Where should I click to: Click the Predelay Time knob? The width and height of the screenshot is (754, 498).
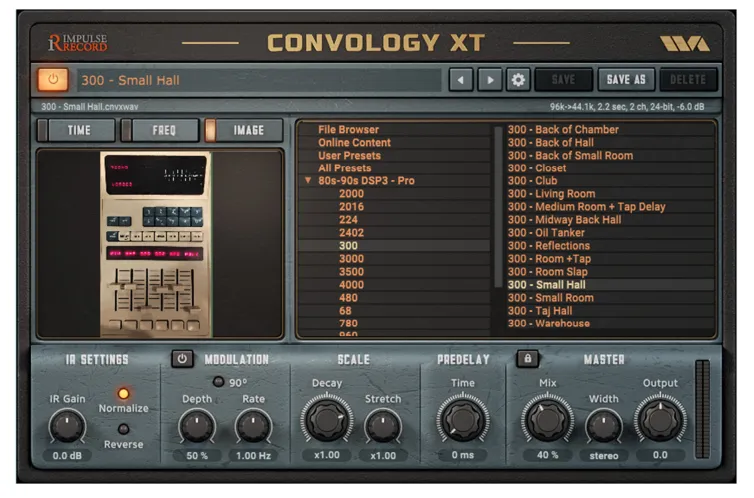coord(463,420)
